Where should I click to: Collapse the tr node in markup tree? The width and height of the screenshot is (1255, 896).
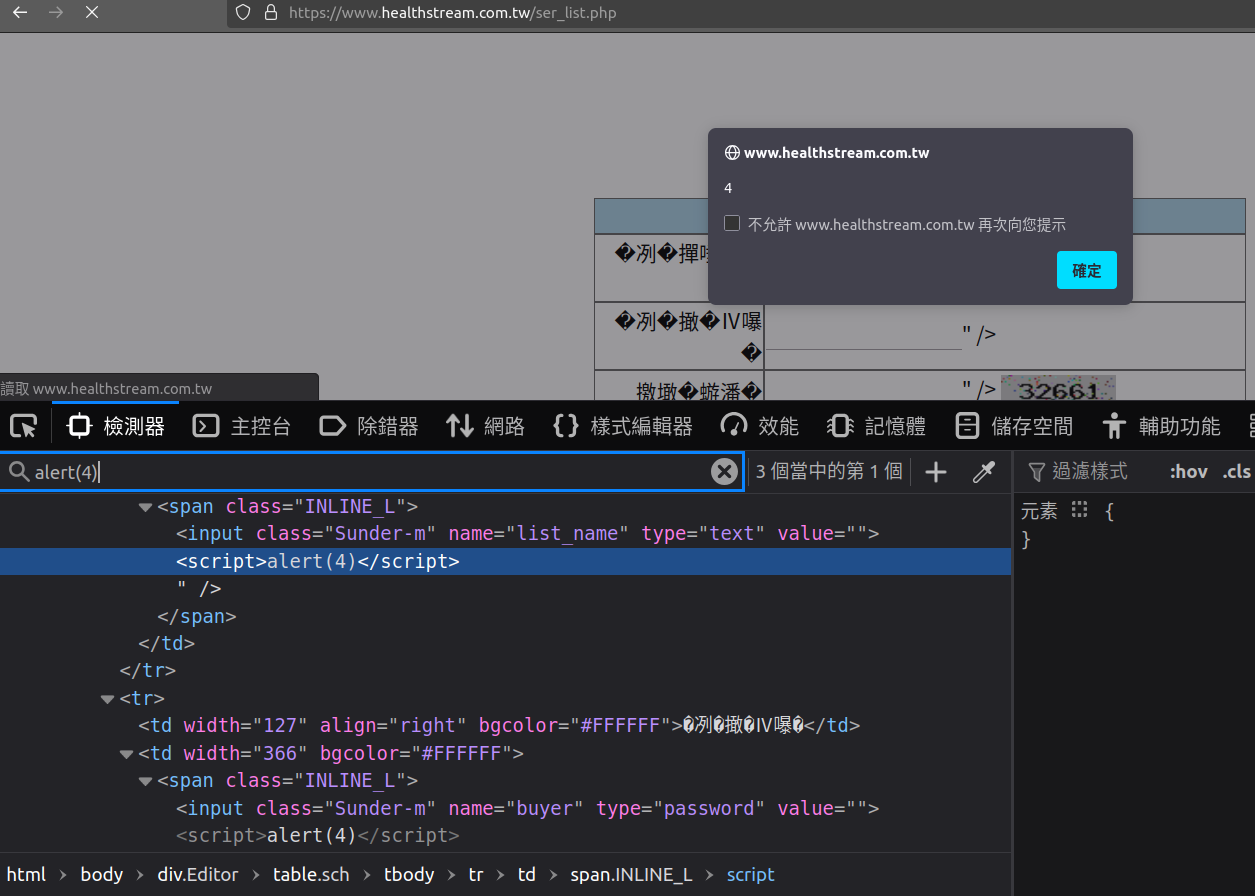point(108,699)
